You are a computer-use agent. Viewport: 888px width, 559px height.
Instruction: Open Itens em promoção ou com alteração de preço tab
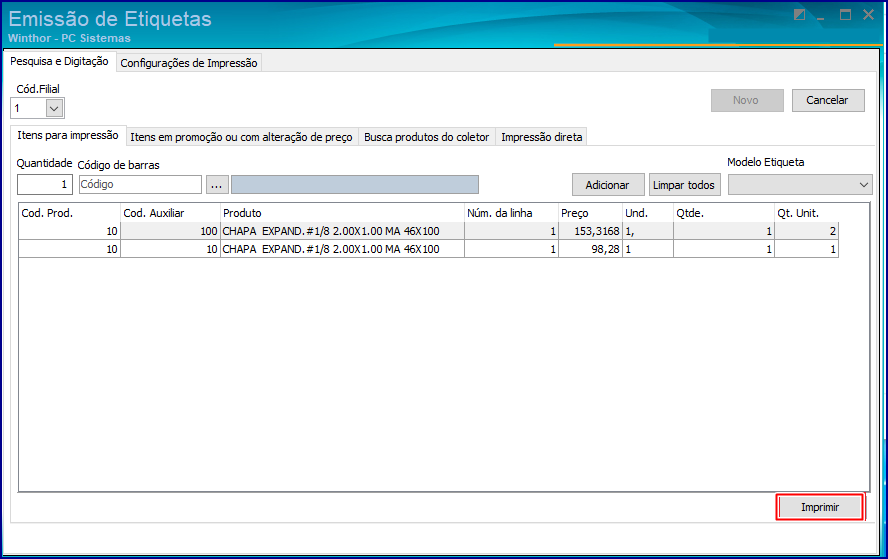point(241,137)
